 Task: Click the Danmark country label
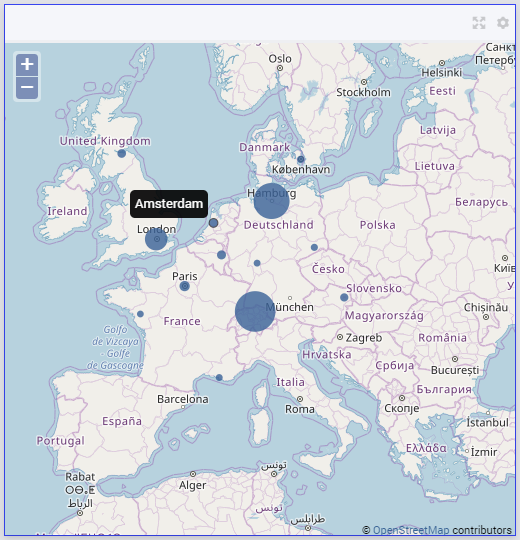pyautogui.click(x=264, y=147)
